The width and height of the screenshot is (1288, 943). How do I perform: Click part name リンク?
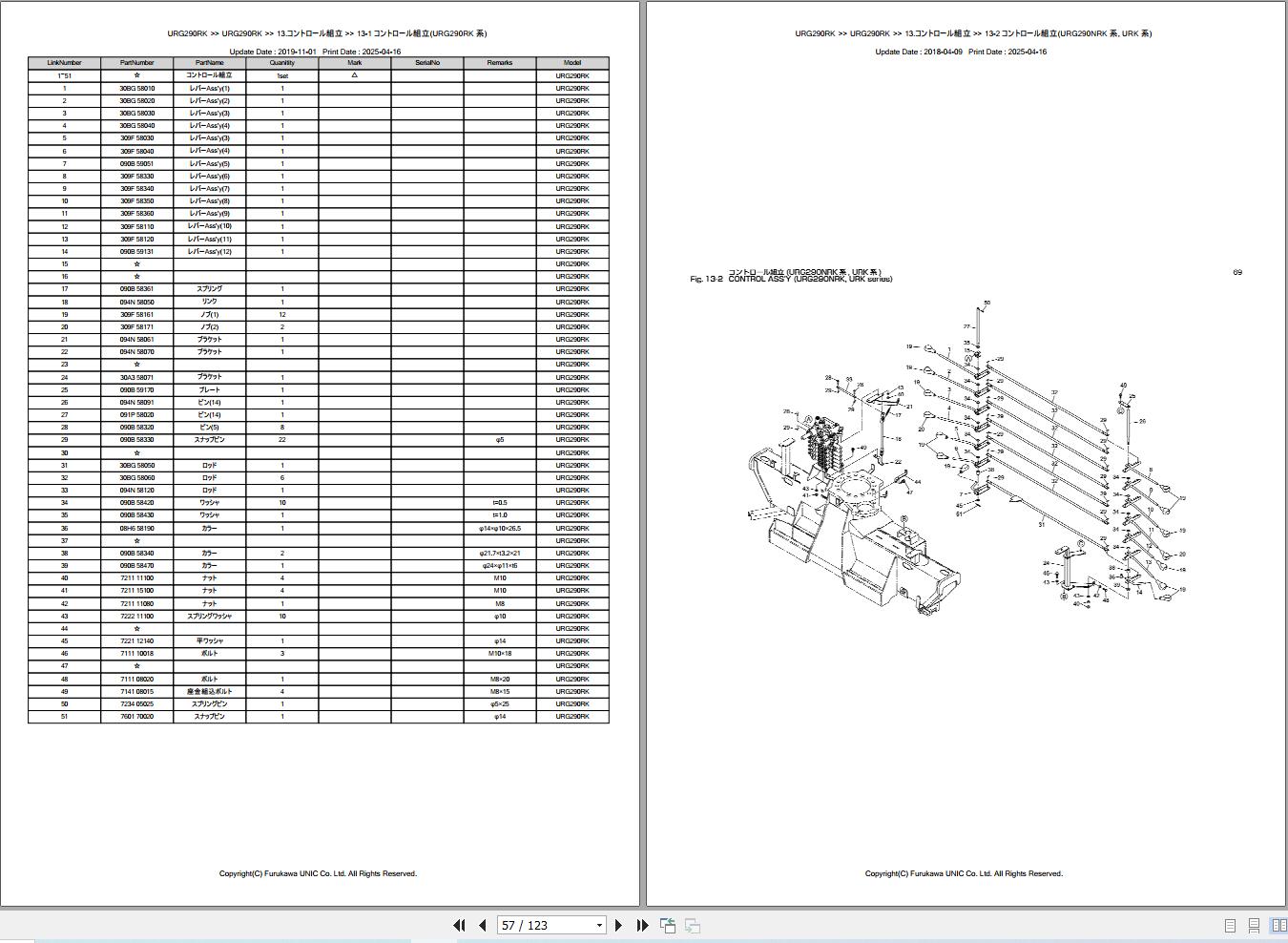click(209, 302)
